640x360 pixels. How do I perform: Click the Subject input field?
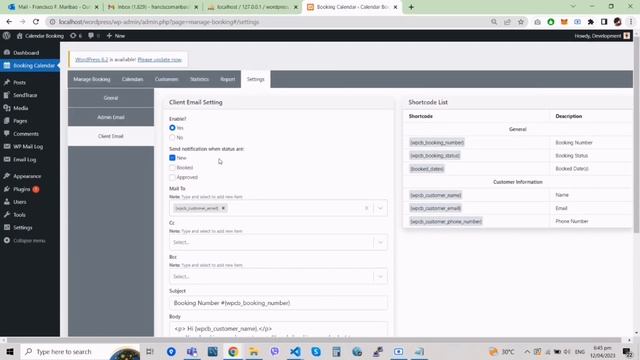278,303
